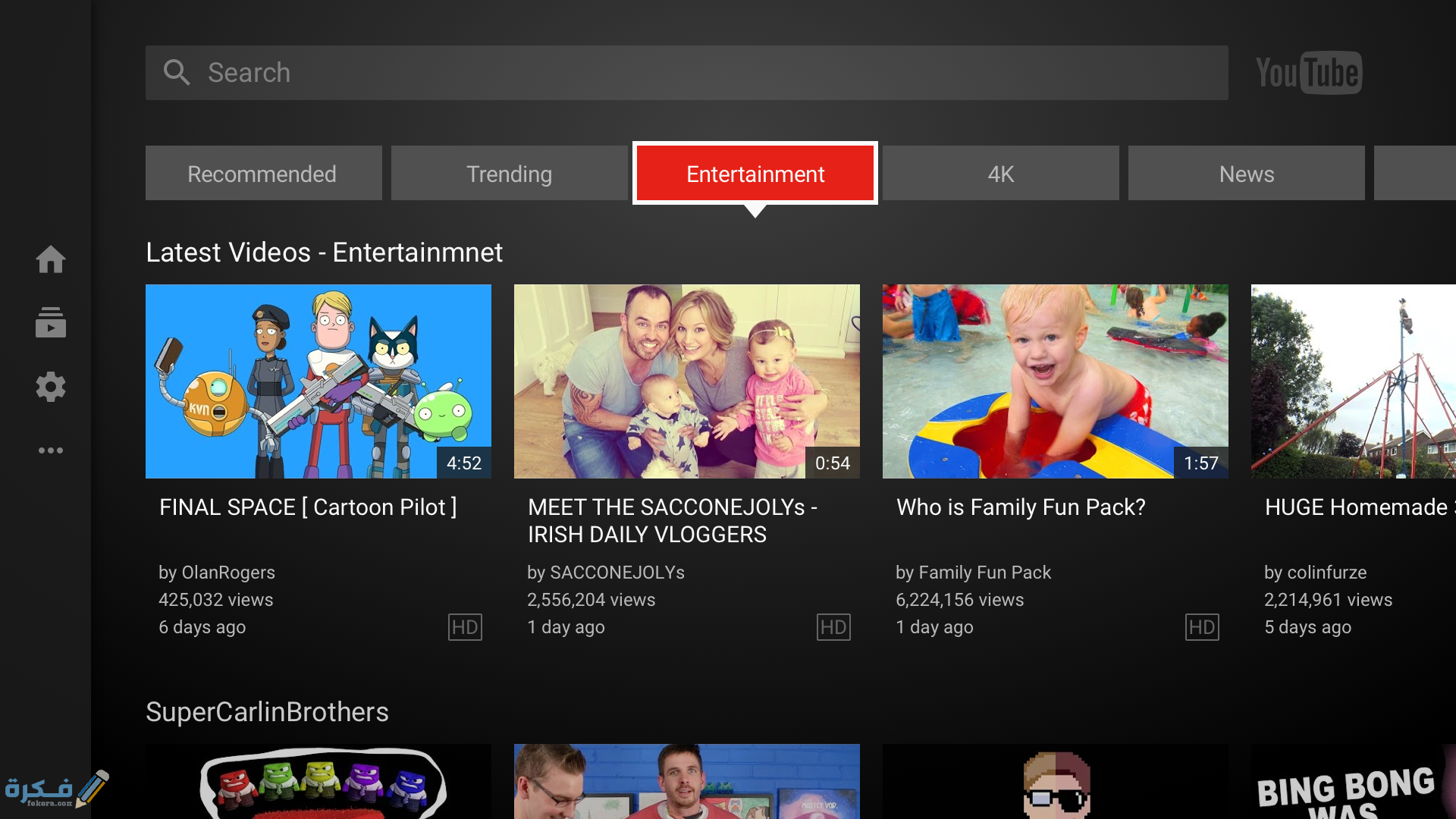Click the Home icon in sidebar
The height and width of the screenshot is (819, 1456).
(x=51, y=259)
